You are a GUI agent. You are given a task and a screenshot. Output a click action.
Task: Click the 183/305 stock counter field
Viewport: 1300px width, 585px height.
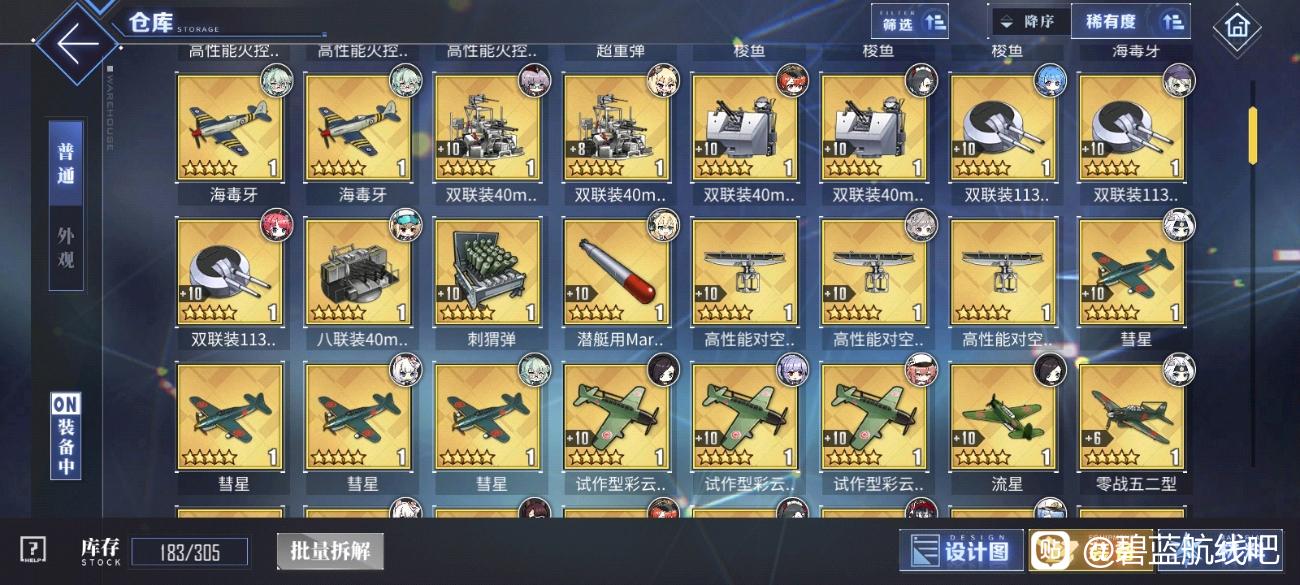pyautogui.click(x=189, y=552)
